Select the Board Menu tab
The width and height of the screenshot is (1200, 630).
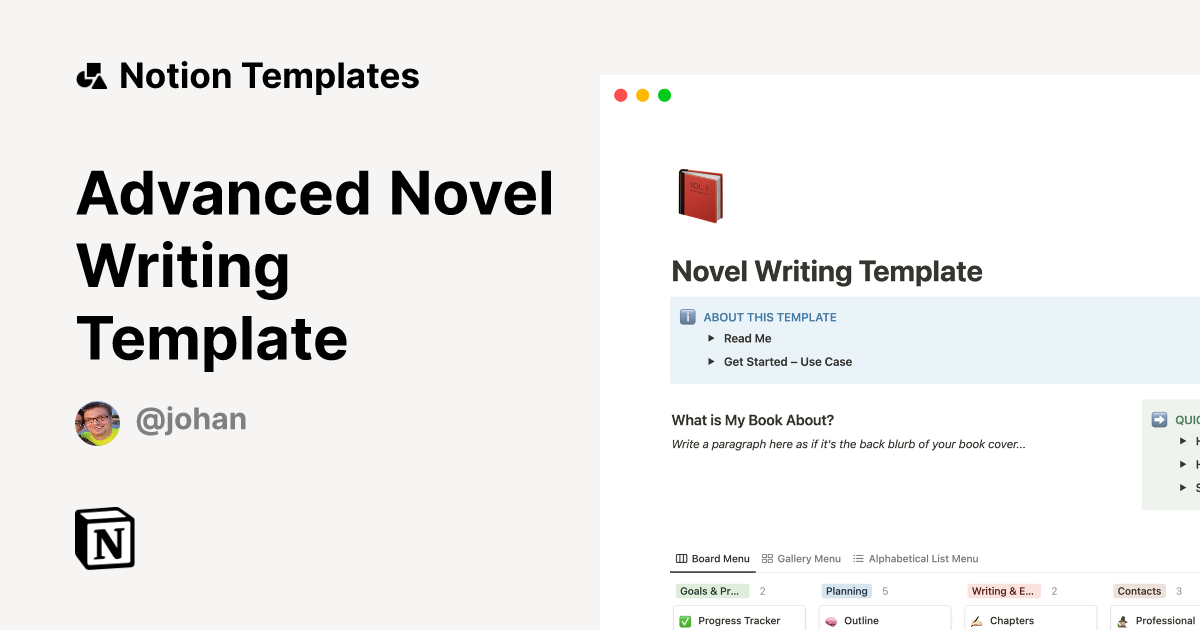pos(713,559)
